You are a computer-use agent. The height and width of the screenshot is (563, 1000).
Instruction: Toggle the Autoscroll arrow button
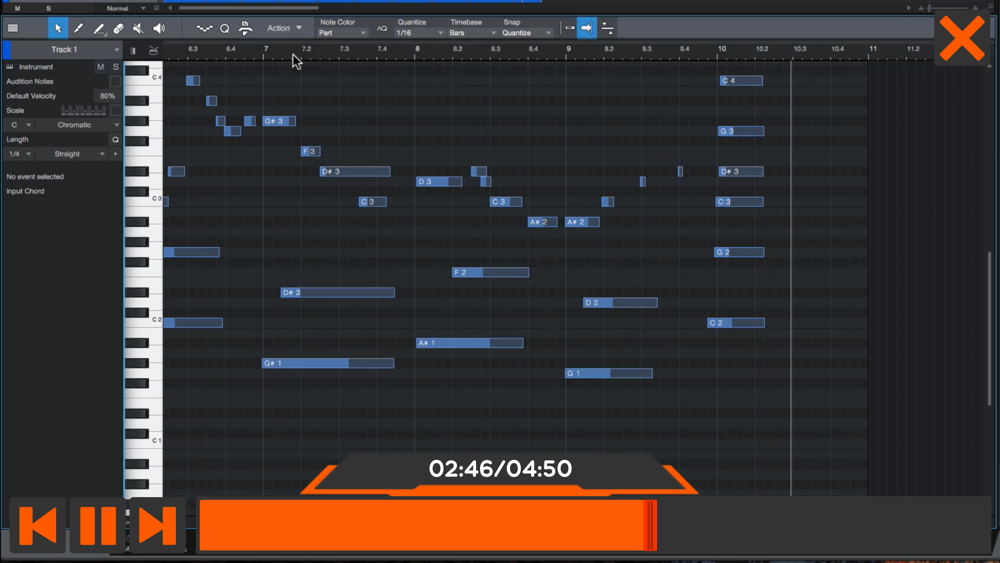[x=587, y=28]
